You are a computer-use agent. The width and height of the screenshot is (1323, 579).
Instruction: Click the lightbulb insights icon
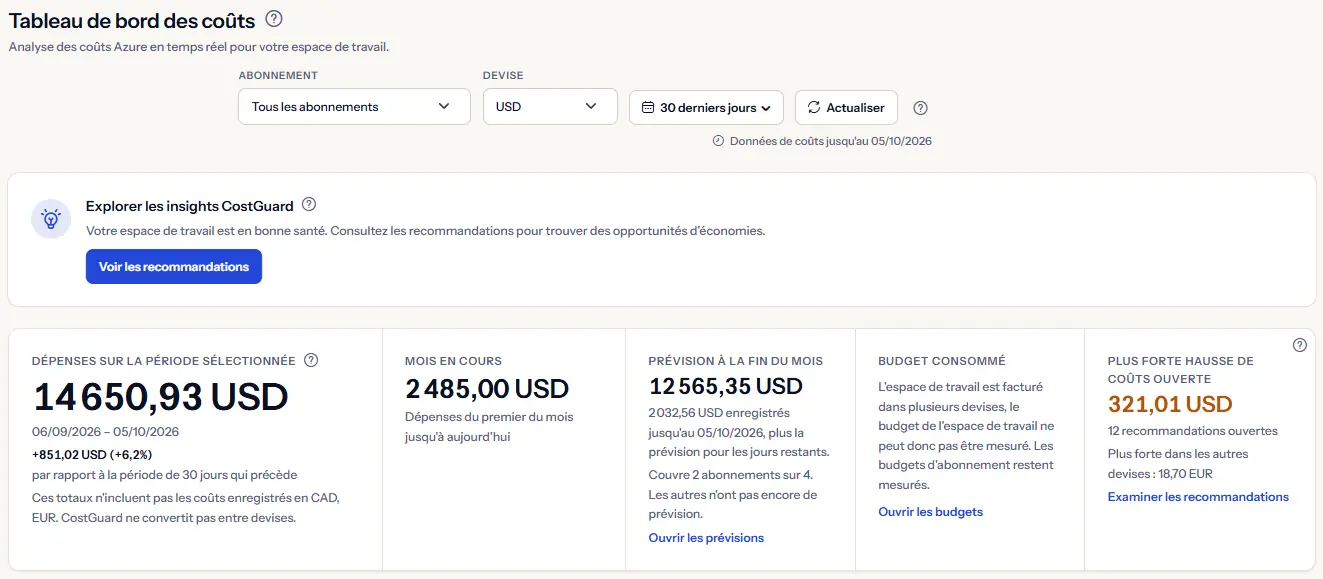coord(51,219)
